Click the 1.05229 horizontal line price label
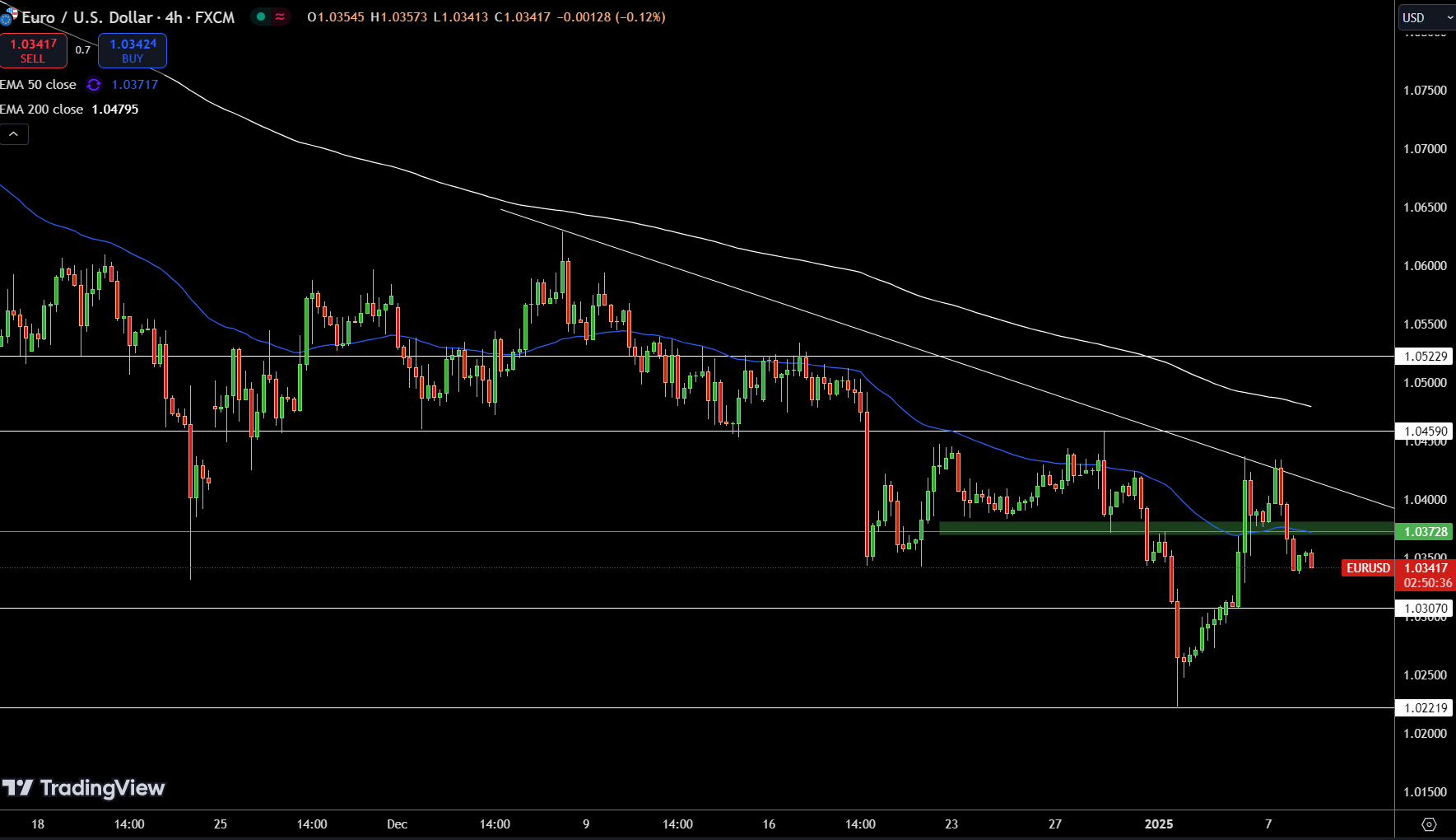This screenshot has height=840, width=1456. click(1425, 357)
